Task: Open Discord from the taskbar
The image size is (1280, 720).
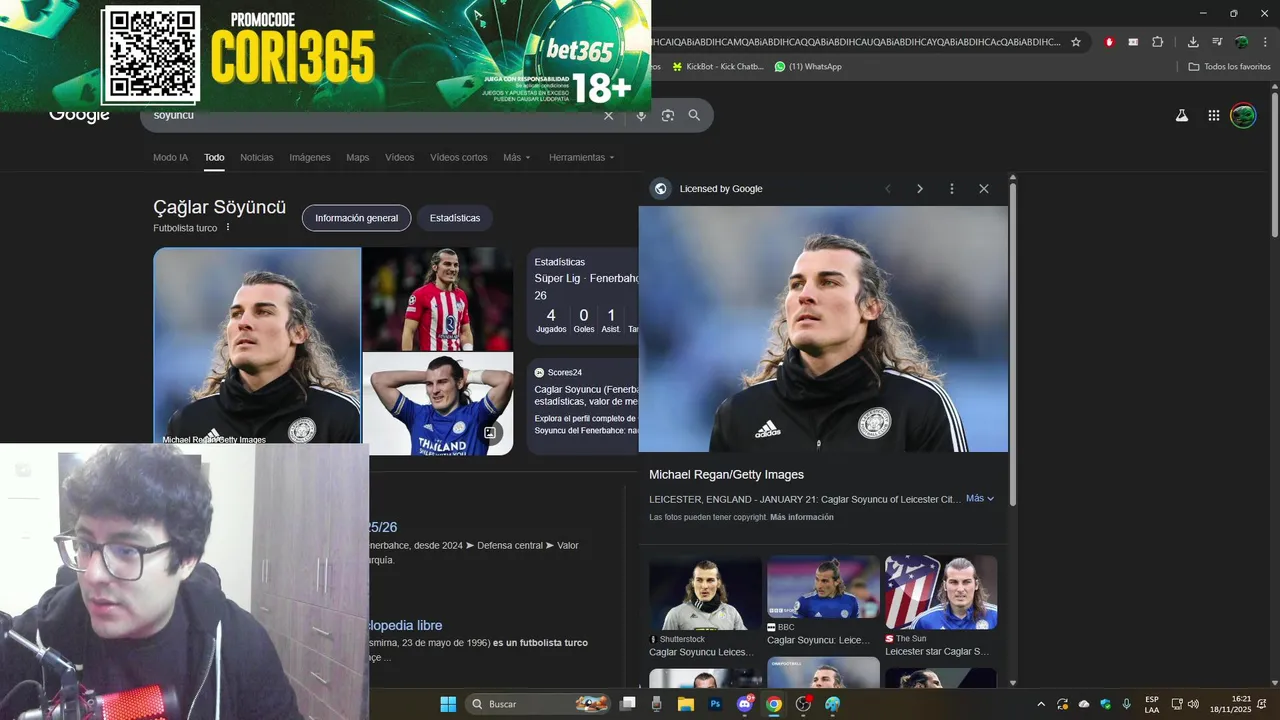Action: 744,704
